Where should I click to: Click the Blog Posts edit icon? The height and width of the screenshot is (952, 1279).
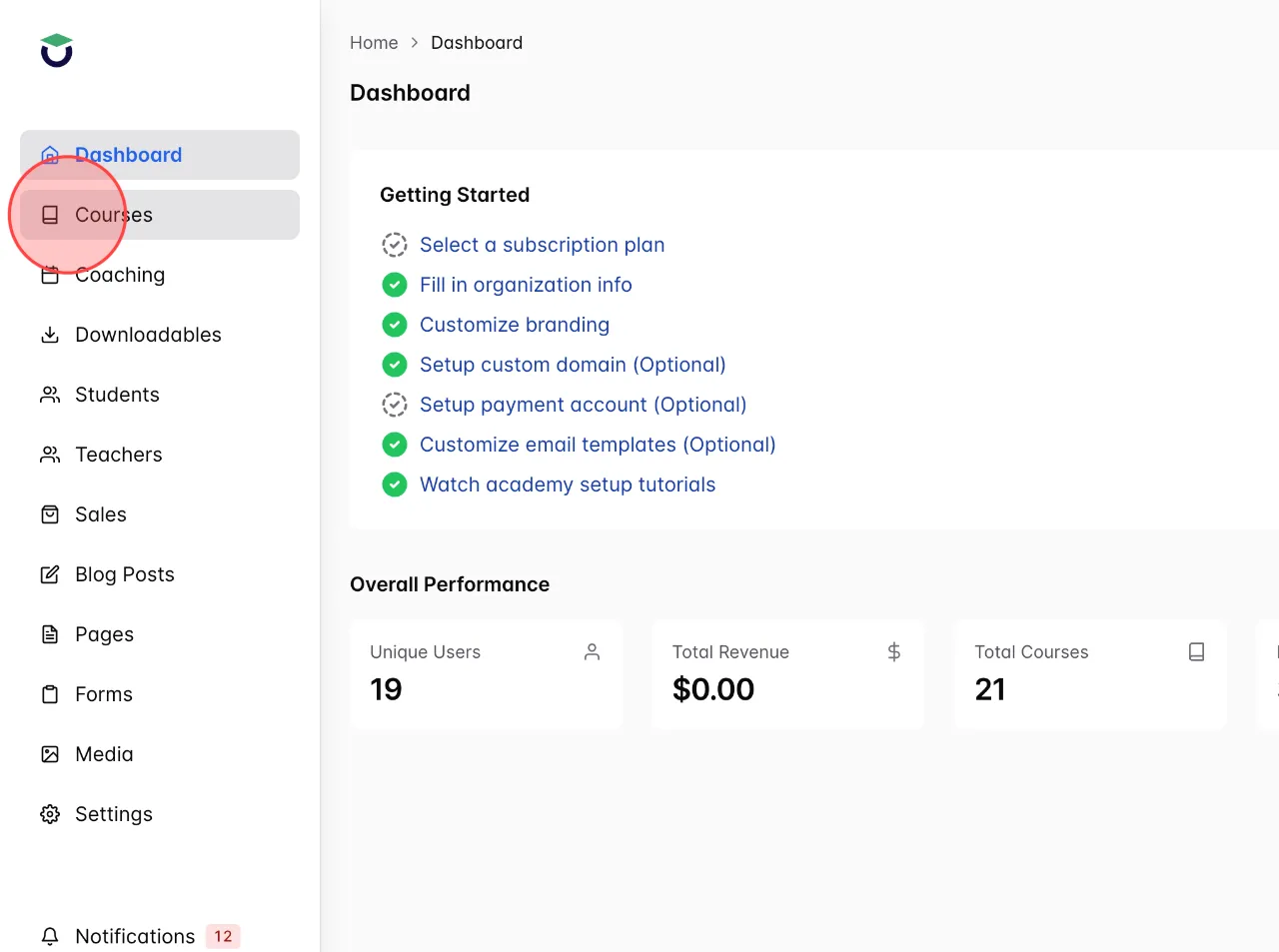click(x=50, y=574)
